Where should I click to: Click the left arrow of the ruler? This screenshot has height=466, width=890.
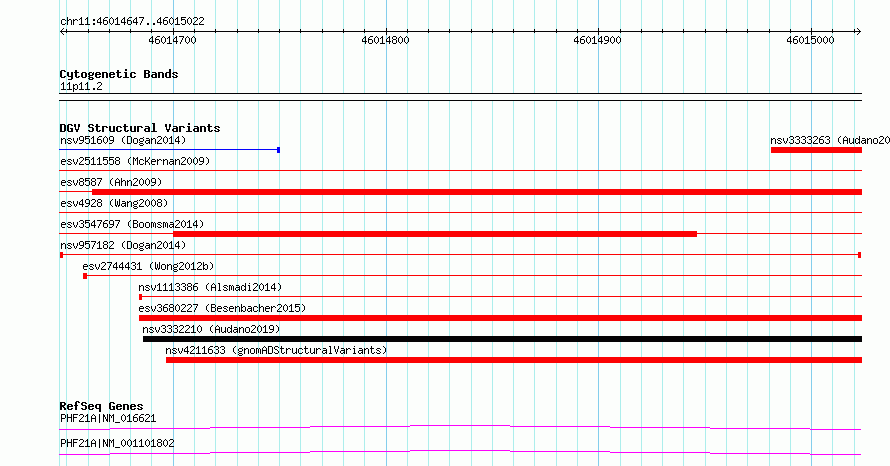click(x=63, y=32)
